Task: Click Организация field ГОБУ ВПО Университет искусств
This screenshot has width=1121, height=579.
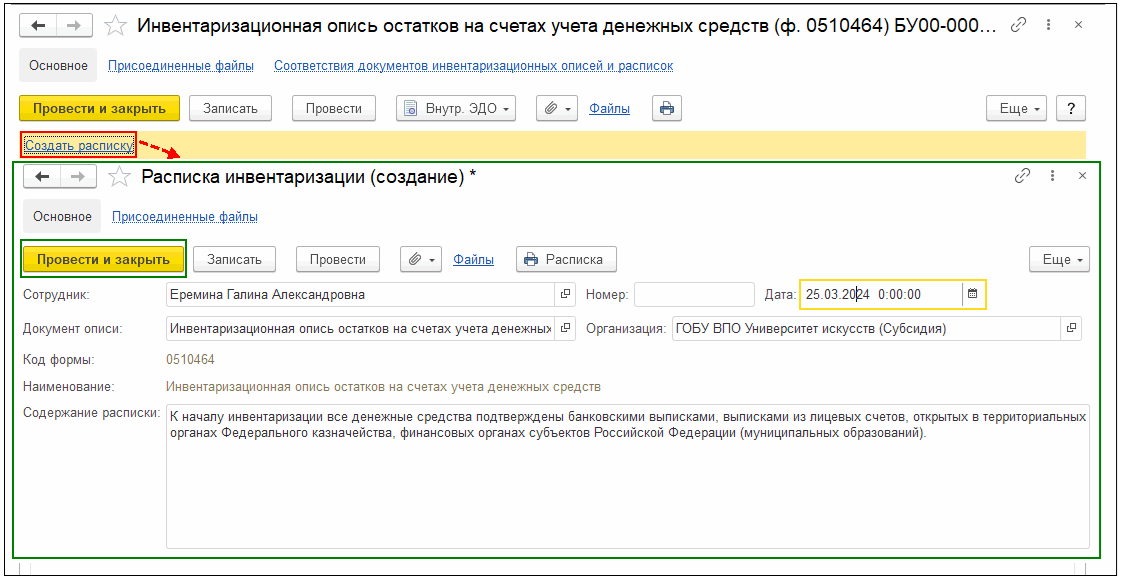Action: point(866,328)
